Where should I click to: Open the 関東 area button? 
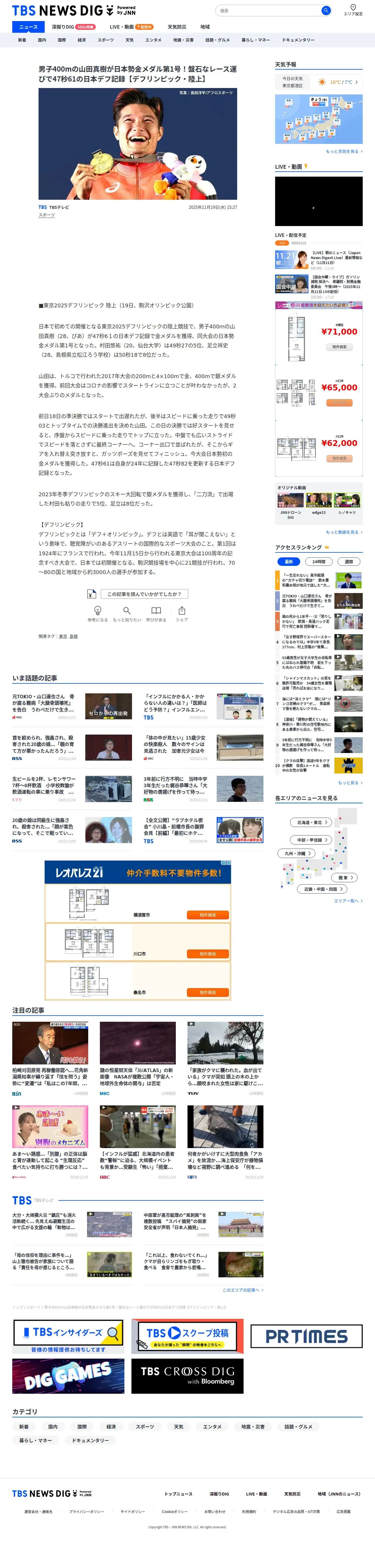[345, 878]
